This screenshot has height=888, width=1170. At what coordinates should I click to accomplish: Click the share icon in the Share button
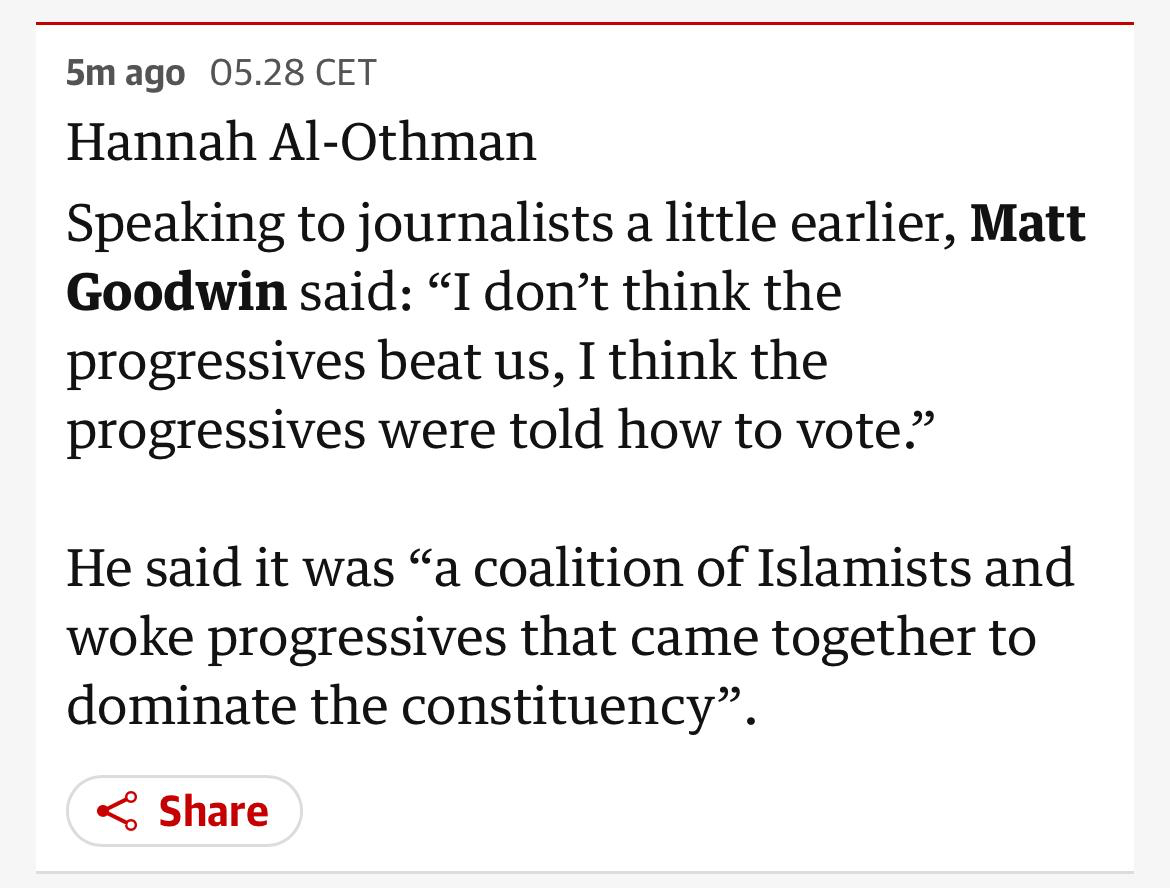pyautogui.click(x=117, y=811)
